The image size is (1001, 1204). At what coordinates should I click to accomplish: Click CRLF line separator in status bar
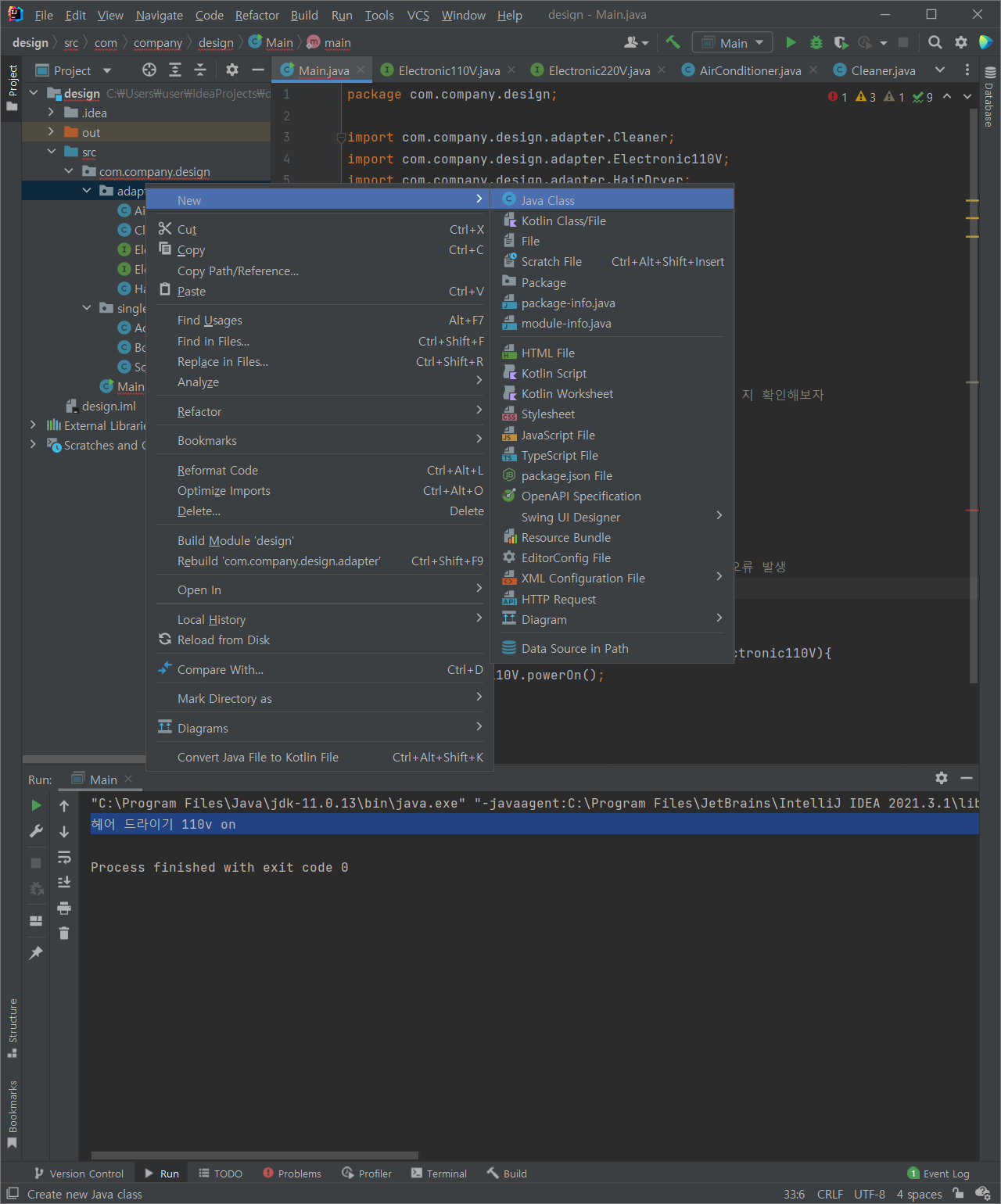[x=830, y=1194]
